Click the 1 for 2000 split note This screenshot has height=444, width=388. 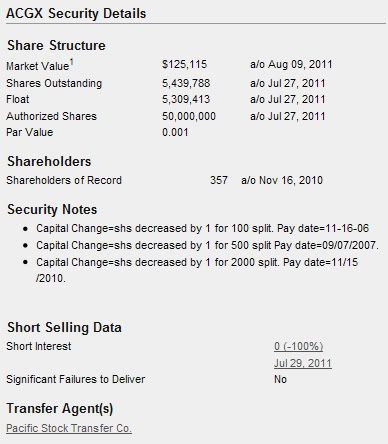coord(197,270)
